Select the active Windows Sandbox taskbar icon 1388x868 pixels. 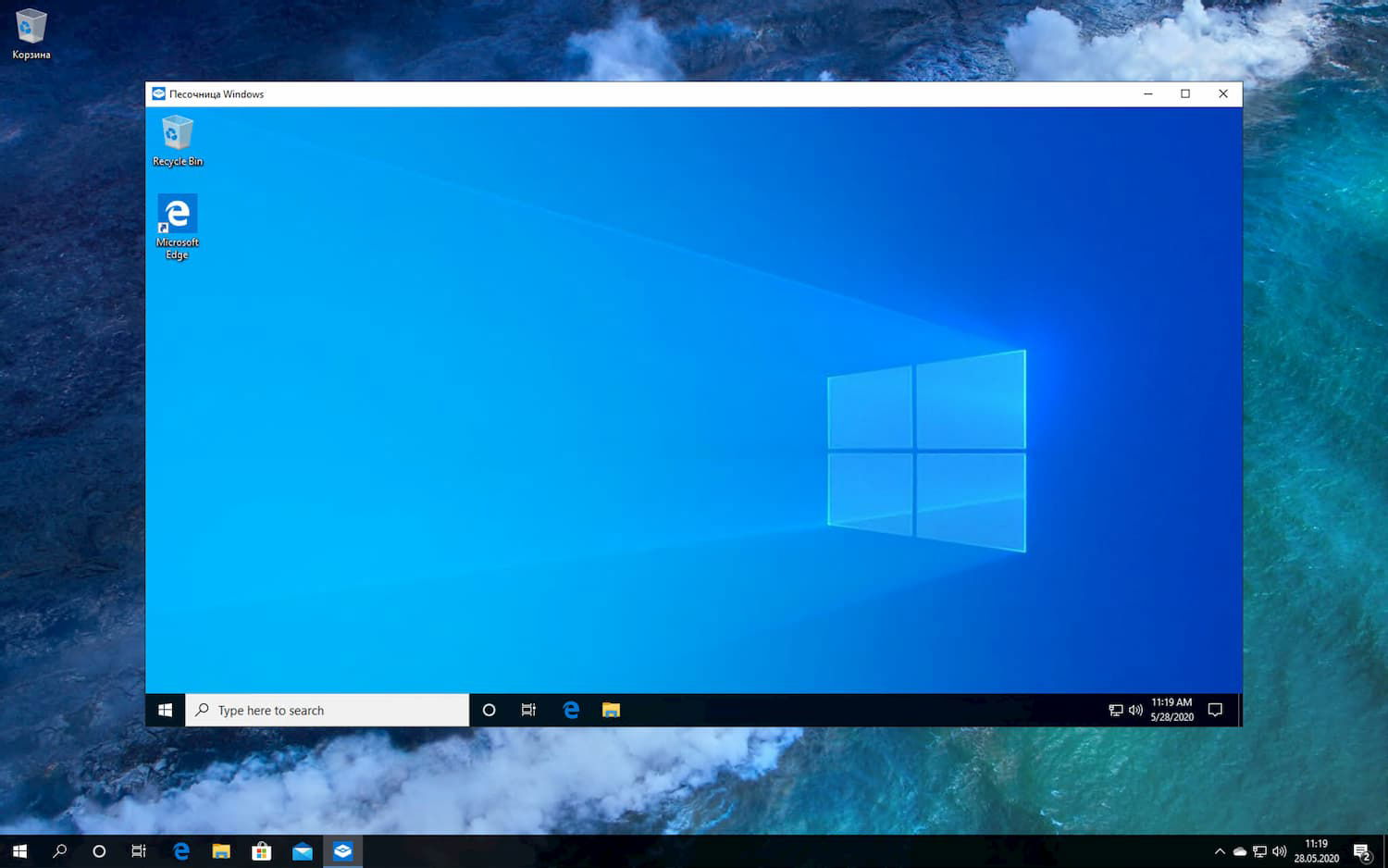click(x=342, y=850)
